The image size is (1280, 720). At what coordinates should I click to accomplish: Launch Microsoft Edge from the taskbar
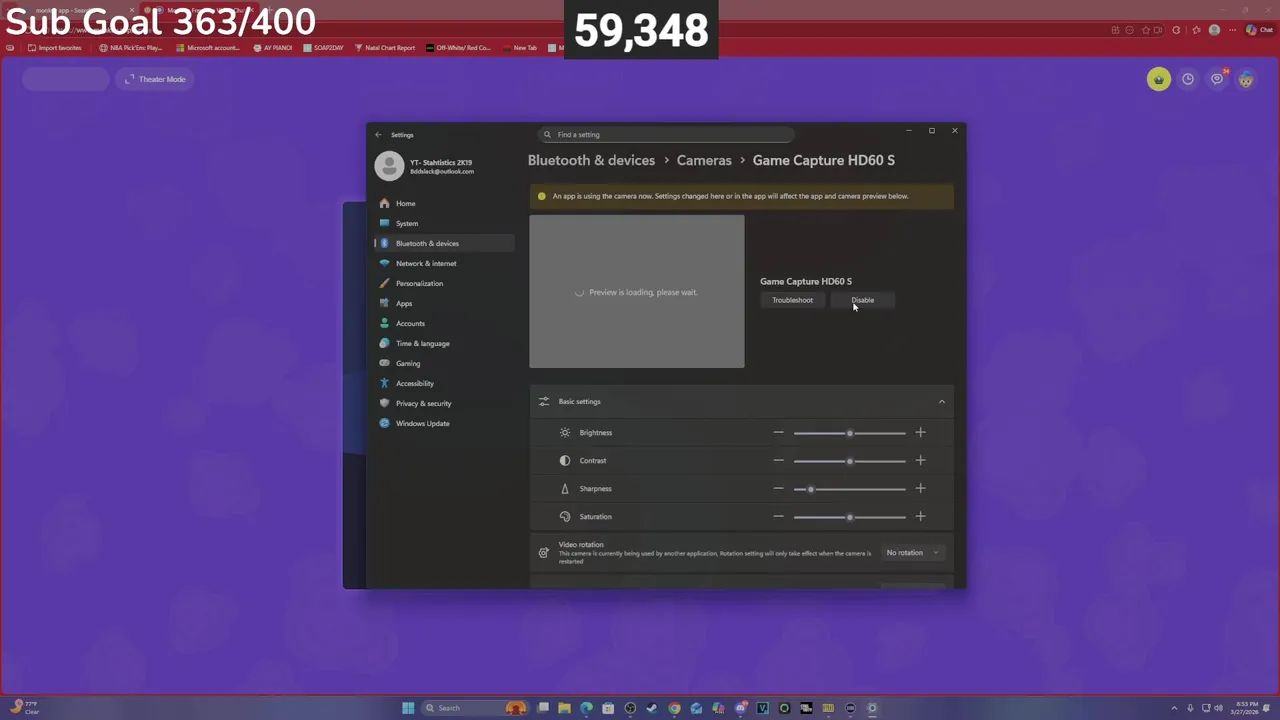coord(586,708)
